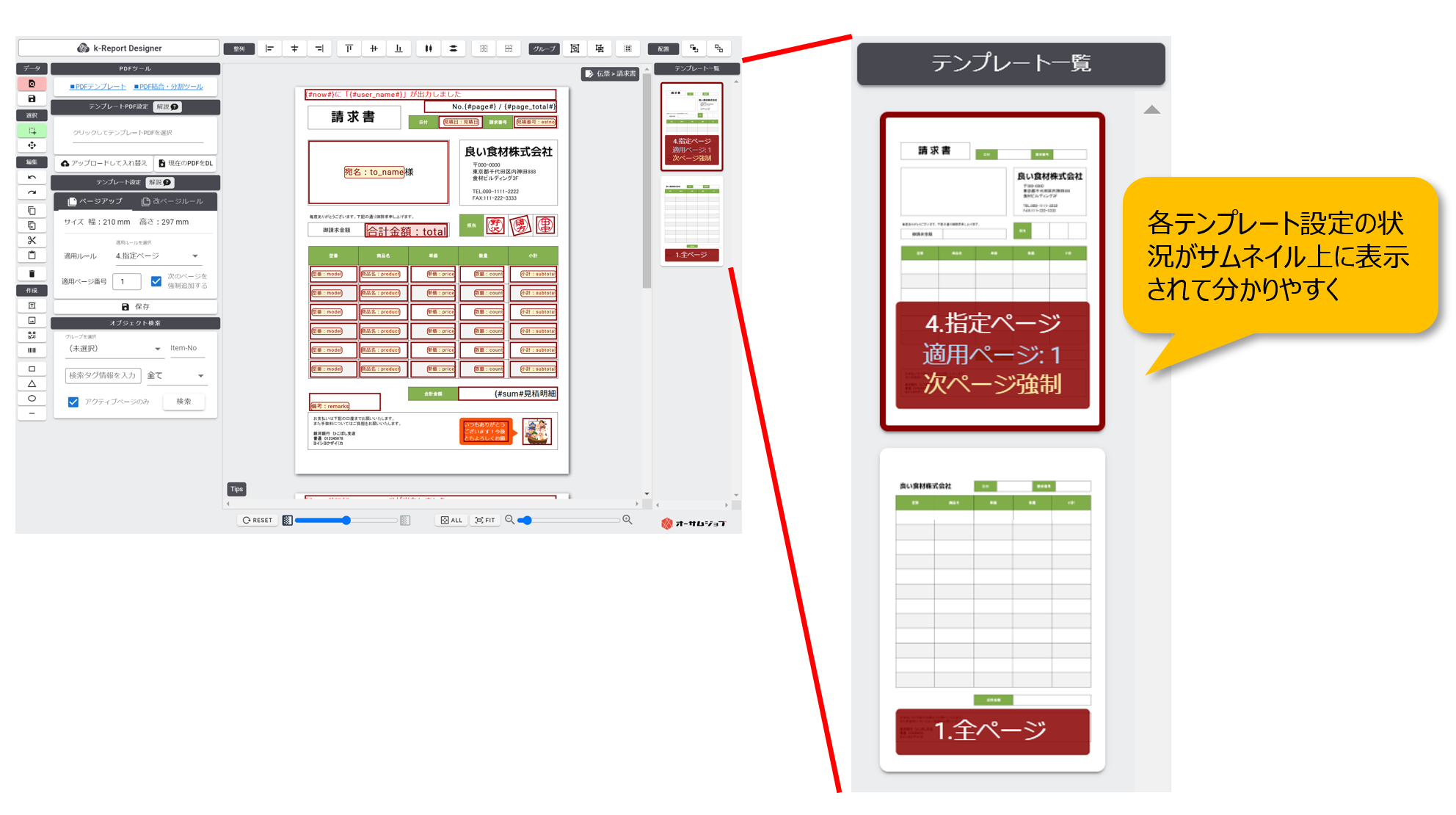The width and height of the screenshot is (1456, 815).
Task: Create a QR code object
Action: tap(32, 336)
